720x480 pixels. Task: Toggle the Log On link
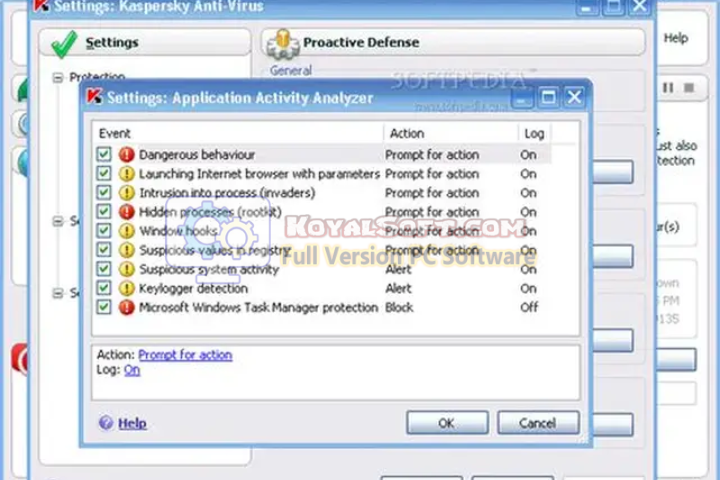132,370
